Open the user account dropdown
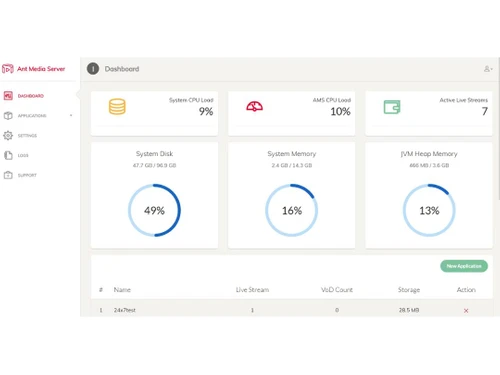The width and height of the screenshot is (500, 375). point(488,69)
